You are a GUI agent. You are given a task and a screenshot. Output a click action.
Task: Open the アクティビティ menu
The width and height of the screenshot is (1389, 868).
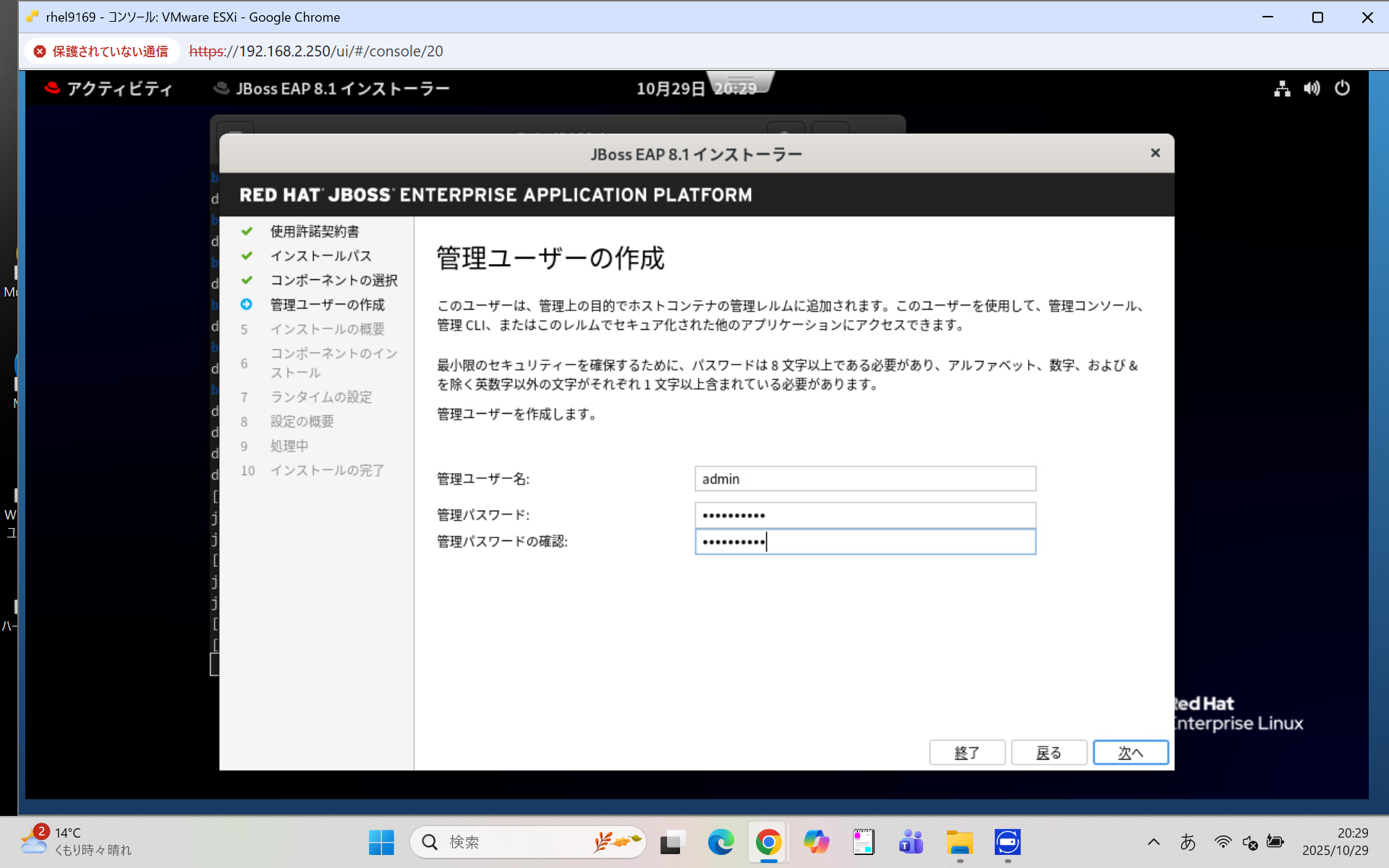point(120,88)
